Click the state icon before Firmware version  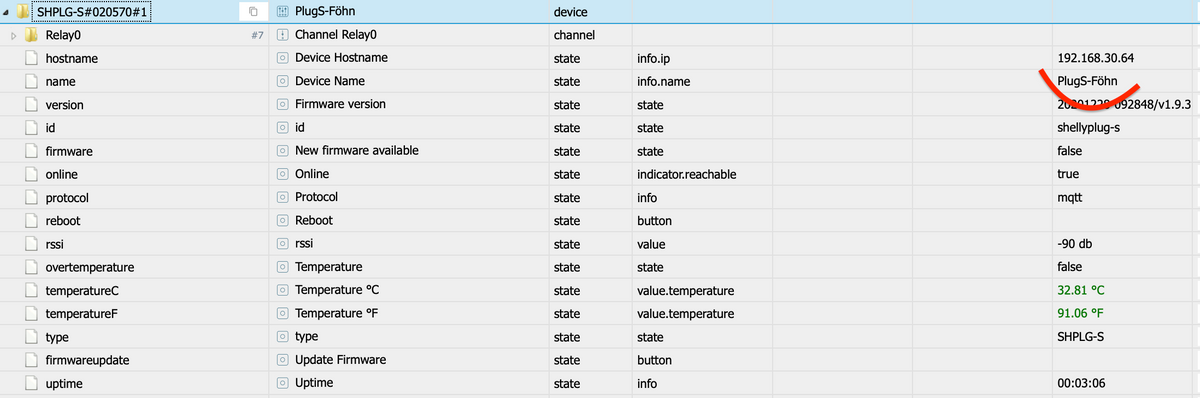(282, 104)
